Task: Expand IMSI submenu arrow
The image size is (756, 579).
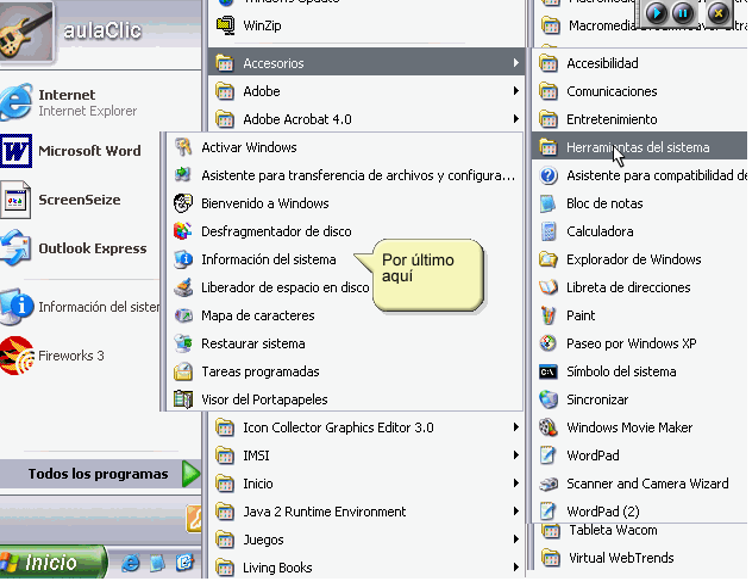Action: click(x=516, y=455)
